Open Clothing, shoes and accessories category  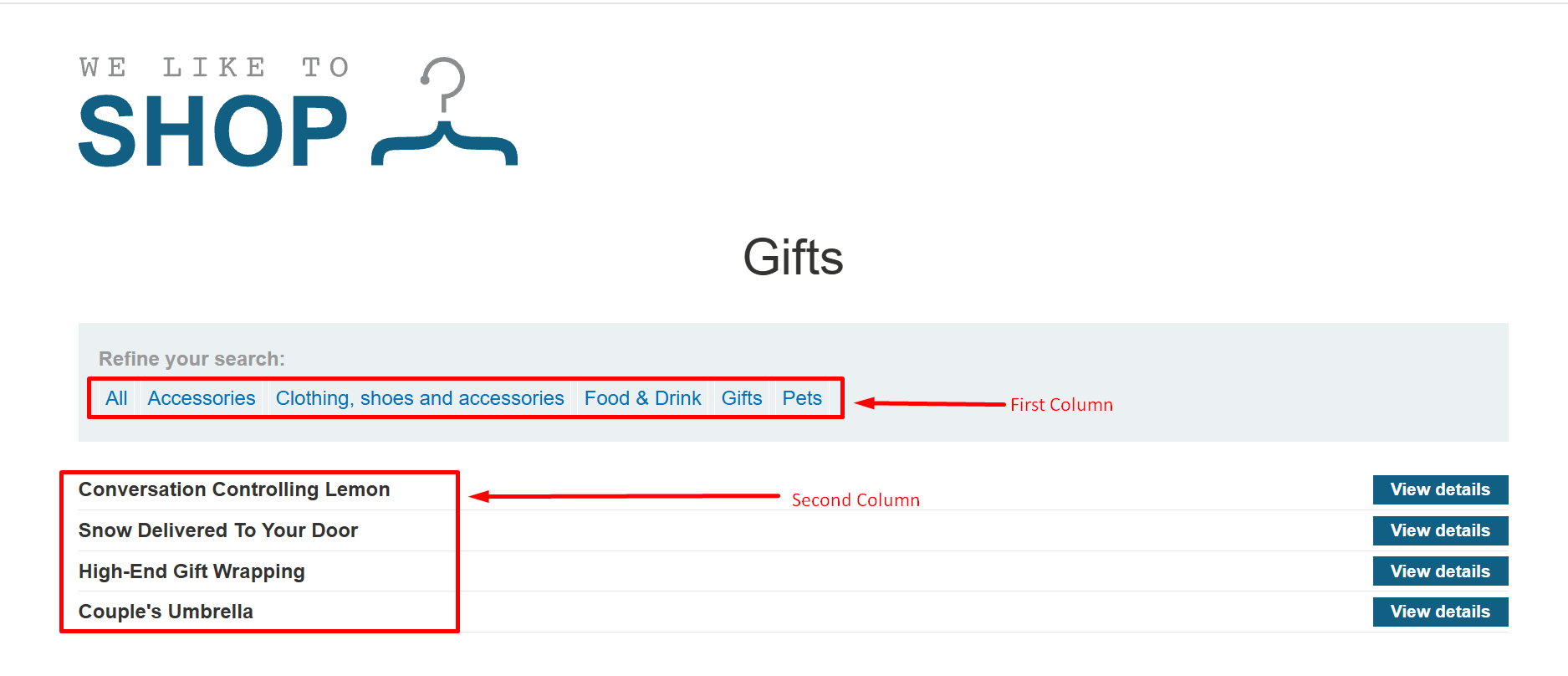[420, 398]
